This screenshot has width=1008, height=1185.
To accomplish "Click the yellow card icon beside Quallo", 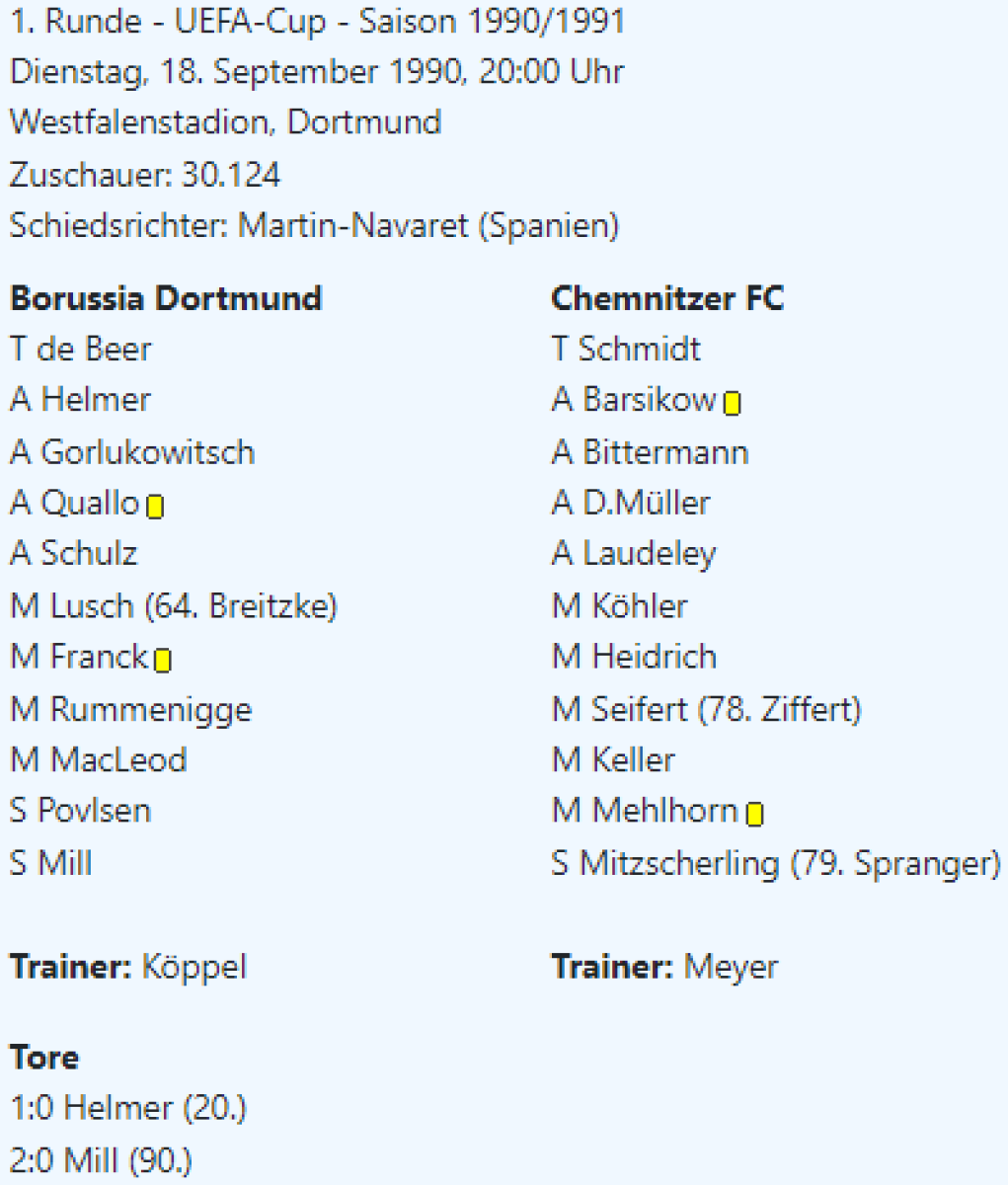I will pyautogui.click(x=155, y=507).
